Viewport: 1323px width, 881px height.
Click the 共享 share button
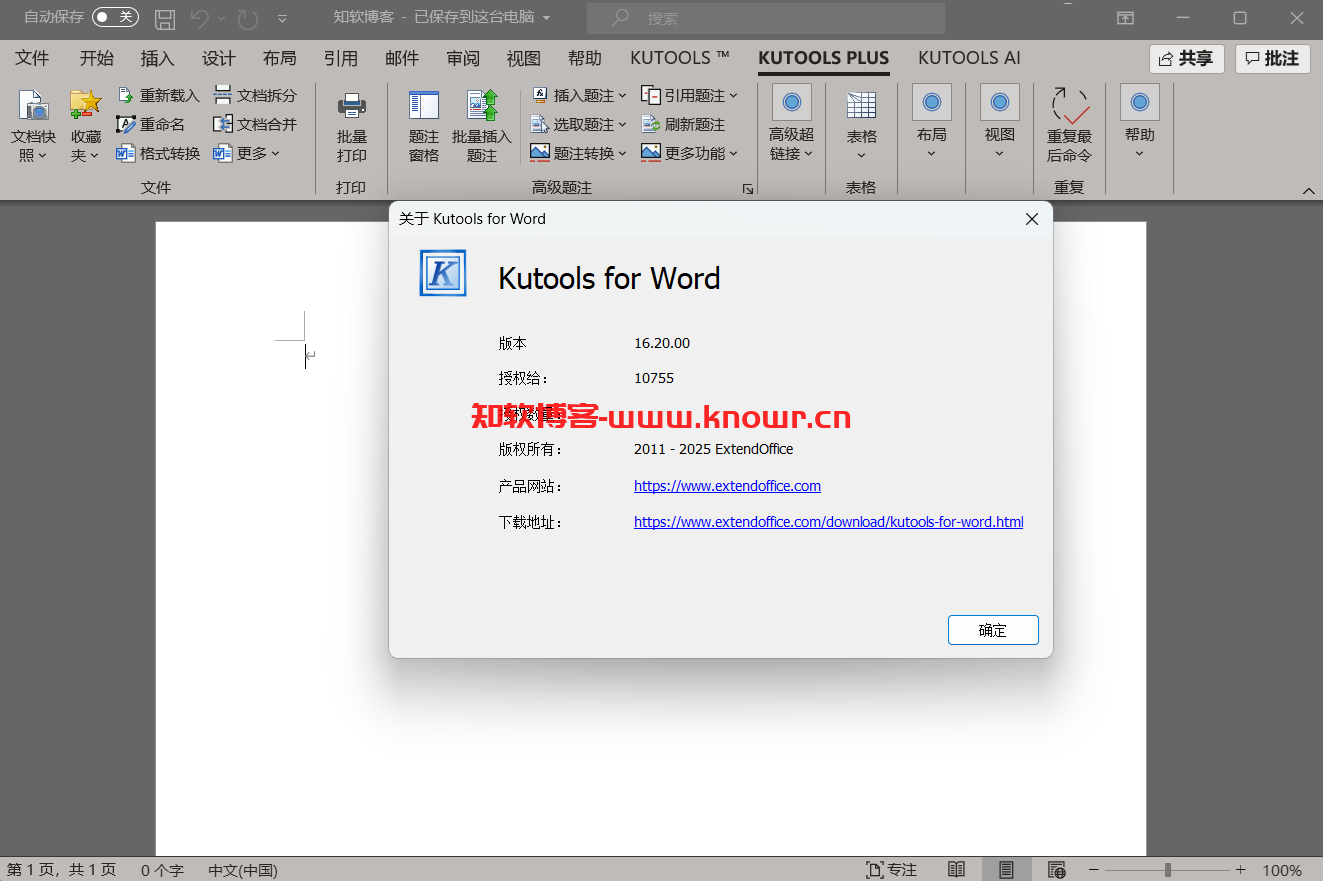tap(1186, 59)
